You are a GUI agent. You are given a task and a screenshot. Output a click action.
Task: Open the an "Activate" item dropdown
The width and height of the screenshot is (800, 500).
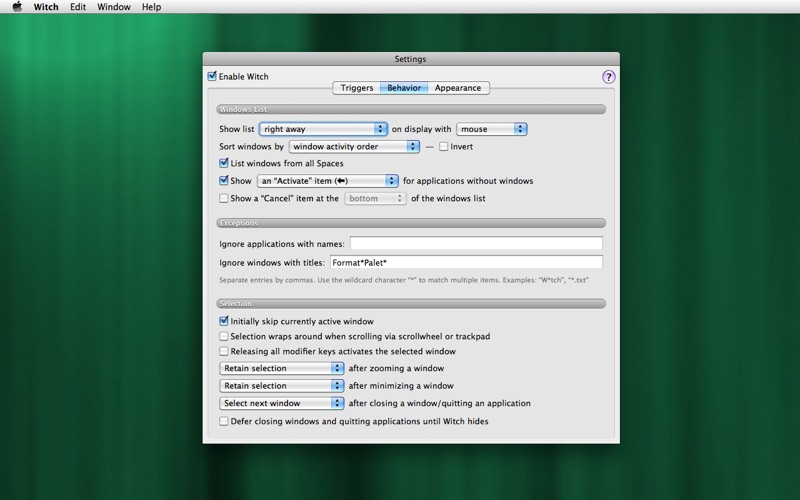coord(328,181)
